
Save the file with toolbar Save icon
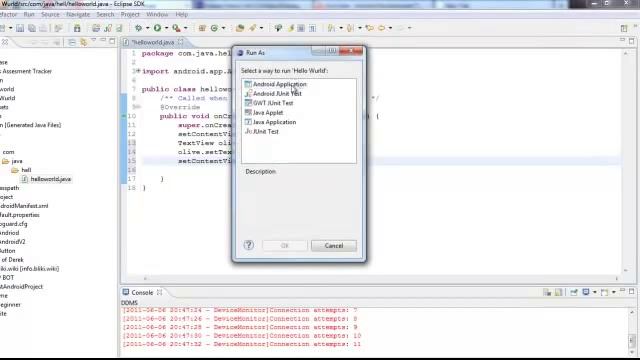pos(20,28)
